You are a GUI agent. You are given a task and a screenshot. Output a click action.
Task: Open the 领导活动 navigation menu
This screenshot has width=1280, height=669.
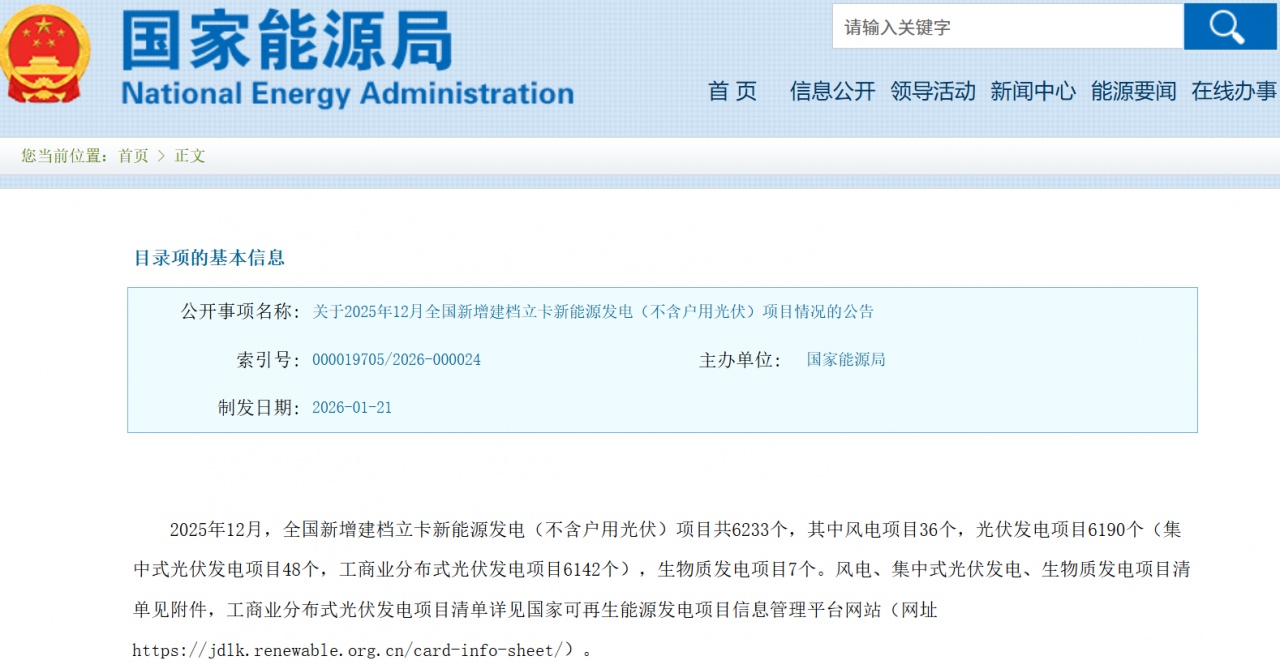(x=932, y=91)
